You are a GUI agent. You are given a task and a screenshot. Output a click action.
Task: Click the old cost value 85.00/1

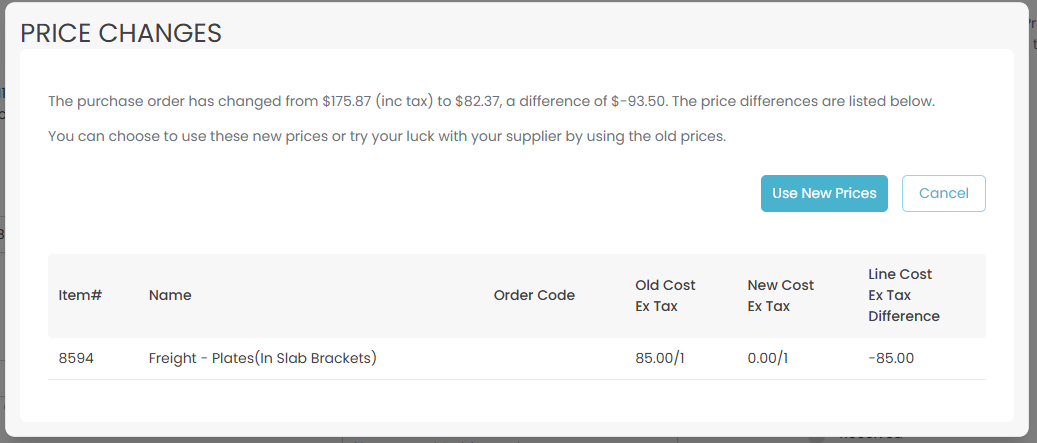tap(661, 358)
